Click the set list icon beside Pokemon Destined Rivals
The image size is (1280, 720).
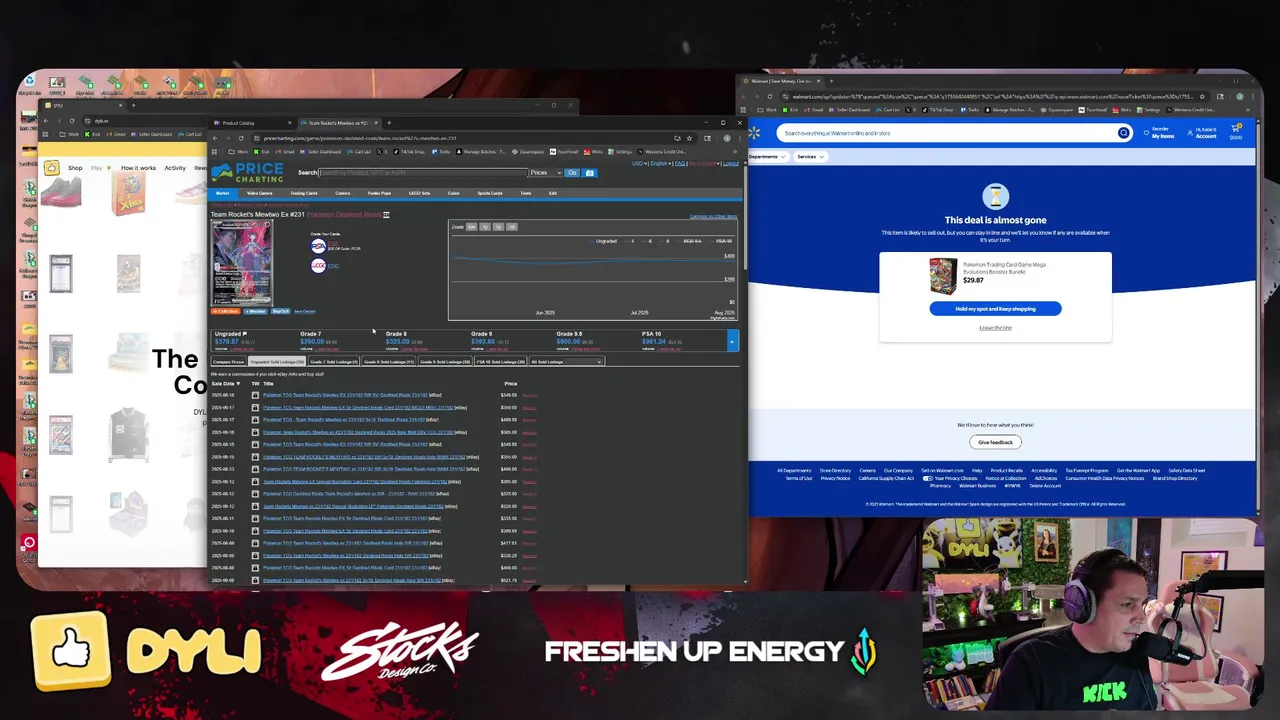(x=386, y=215)
